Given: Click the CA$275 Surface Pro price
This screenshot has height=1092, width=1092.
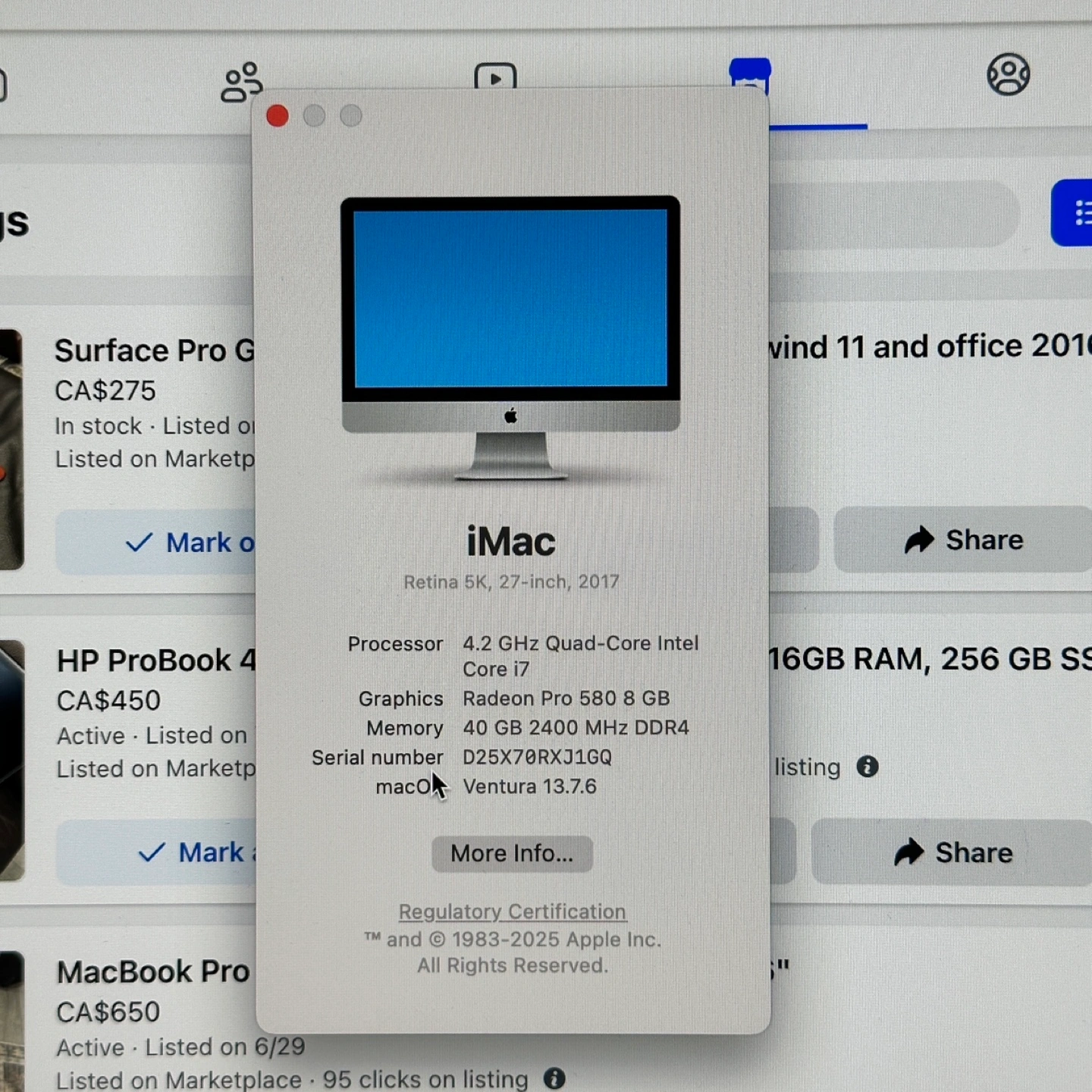Looking at the screenshot, I should click(105, 391).
